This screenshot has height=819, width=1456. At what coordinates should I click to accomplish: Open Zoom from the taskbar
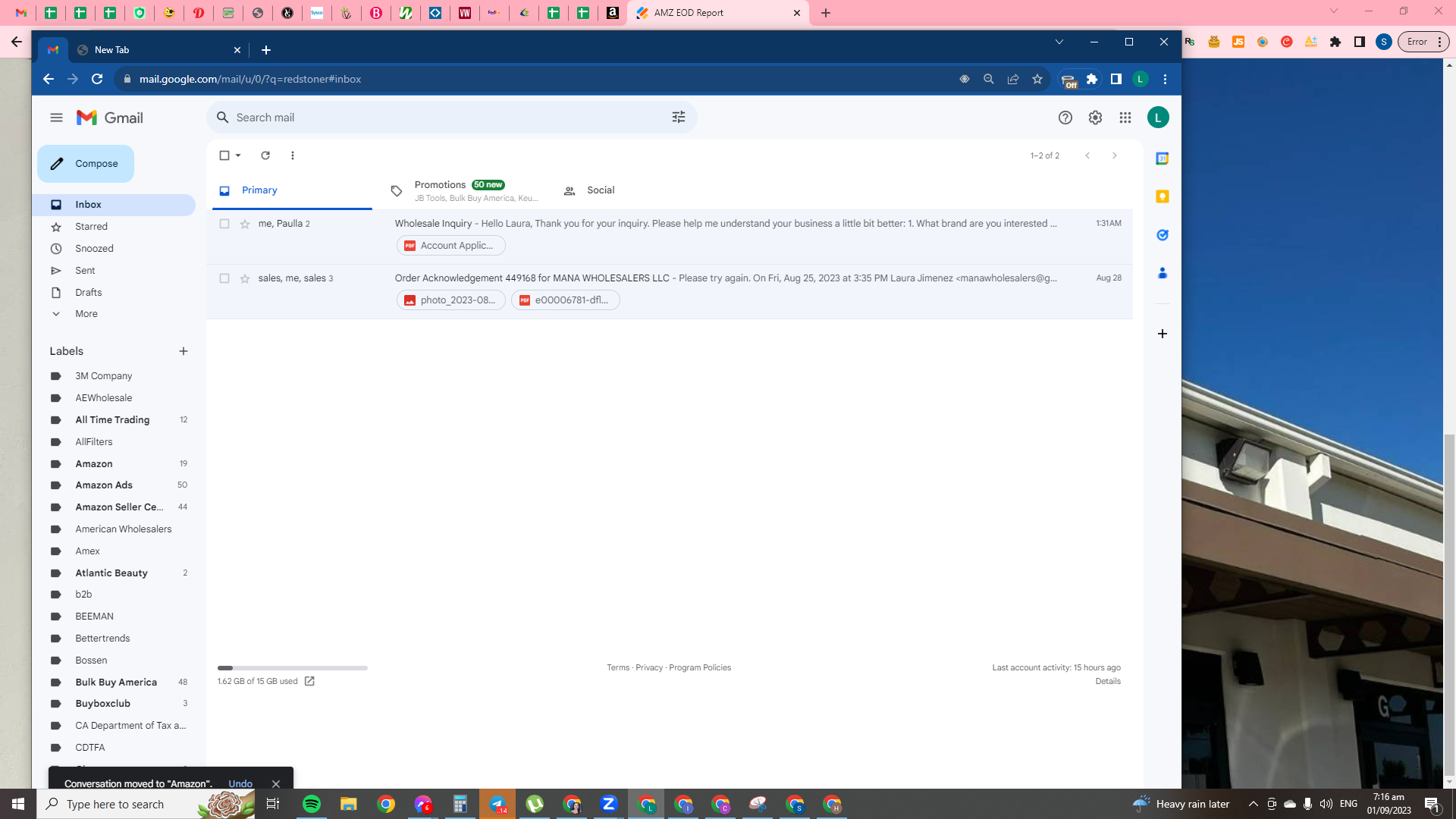(609, 804)
